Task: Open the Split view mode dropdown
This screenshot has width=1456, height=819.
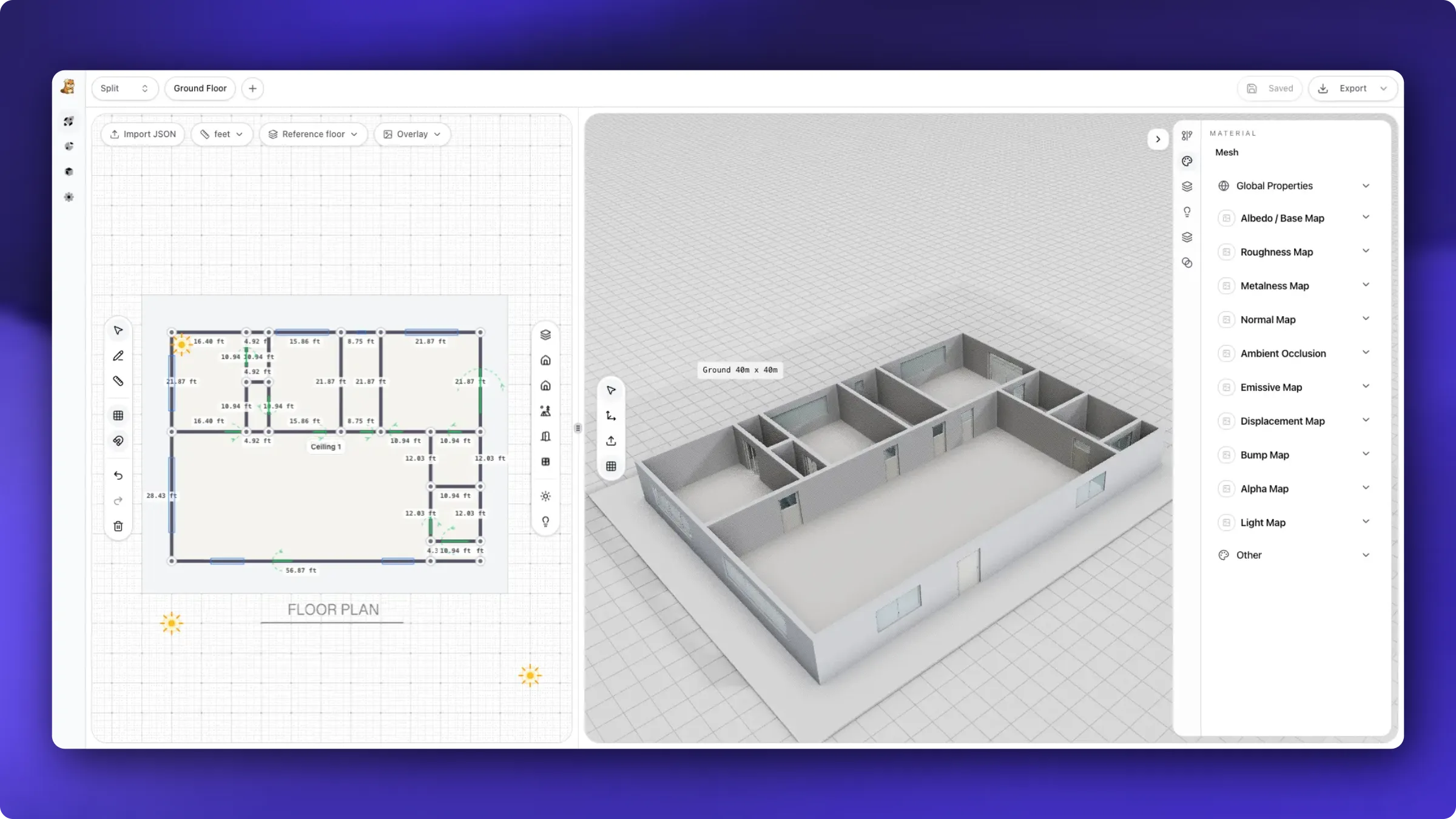Action: click(125, 89)
